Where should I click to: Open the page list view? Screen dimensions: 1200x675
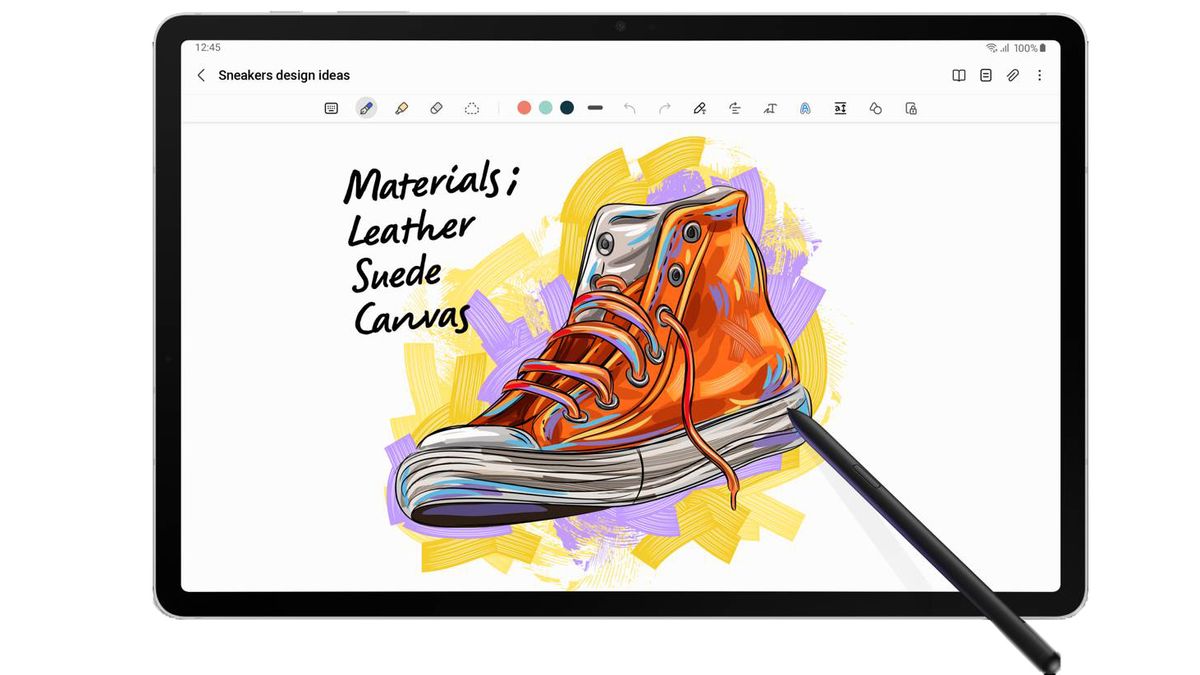click(985, 75)
